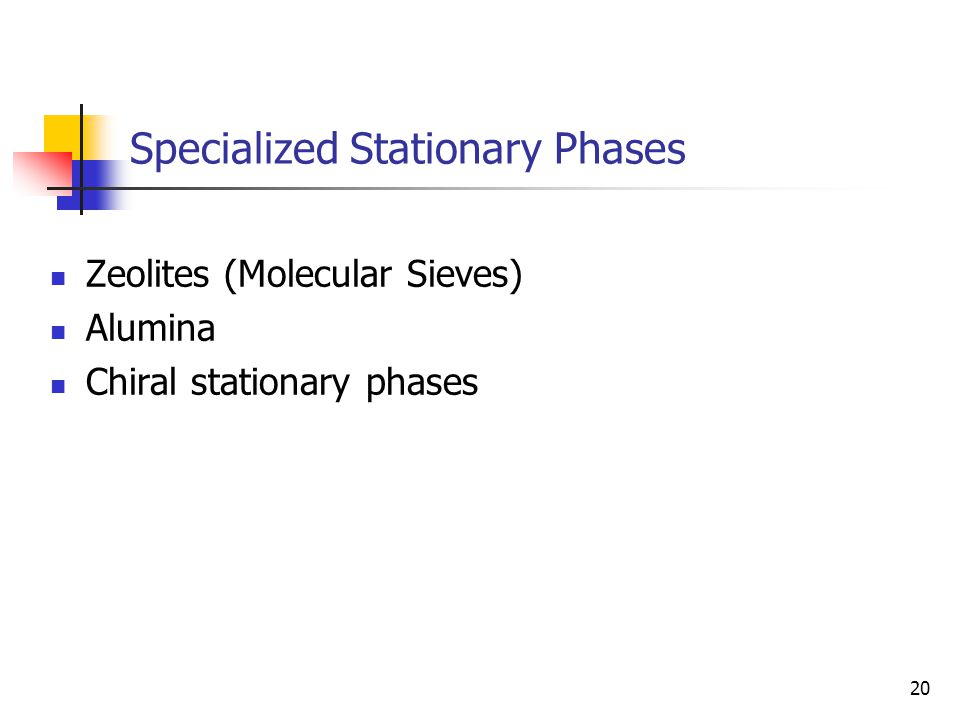The width and height of the screenshot is (960, 720).
Task: Click the word Stationary in the title
Action: coord(446,149)
